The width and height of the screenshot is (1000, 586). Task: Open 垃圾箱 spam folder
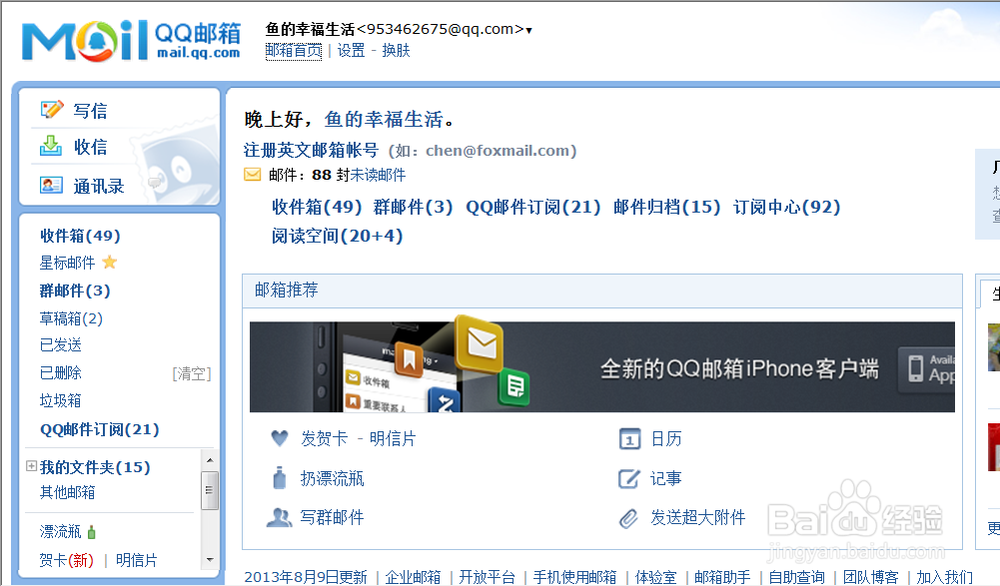point(61,400)
